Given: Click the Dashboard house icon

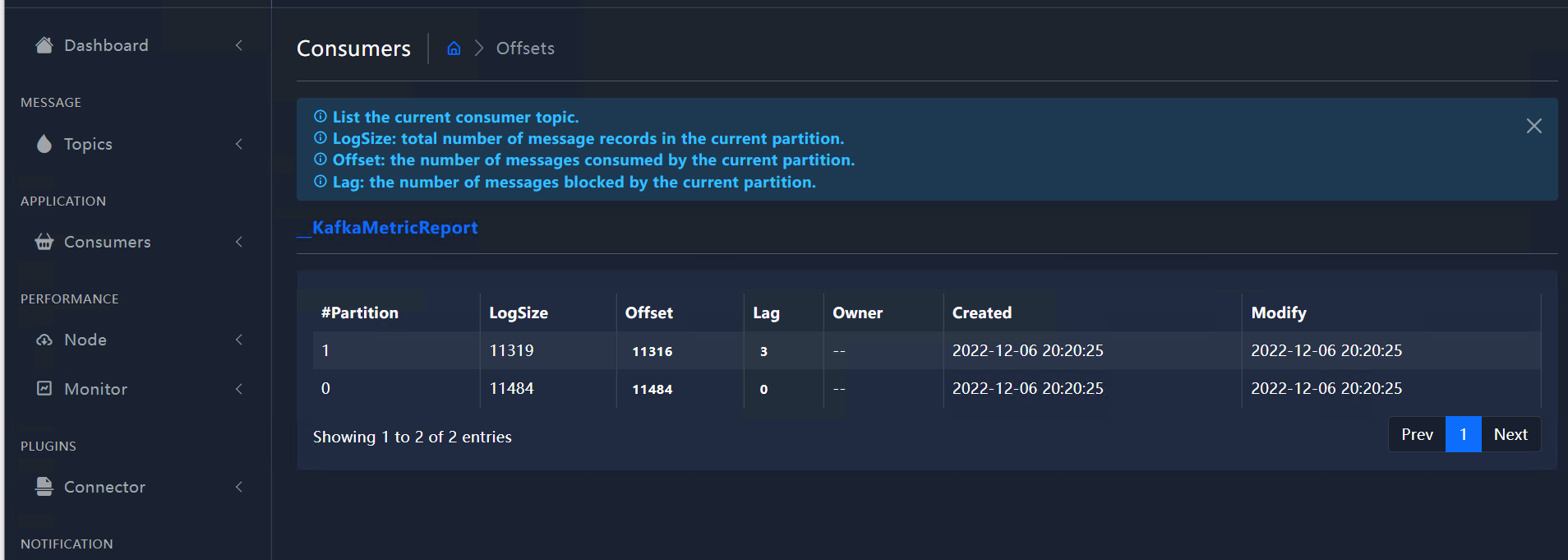Looking at the screenshot, I should point(44,45).
